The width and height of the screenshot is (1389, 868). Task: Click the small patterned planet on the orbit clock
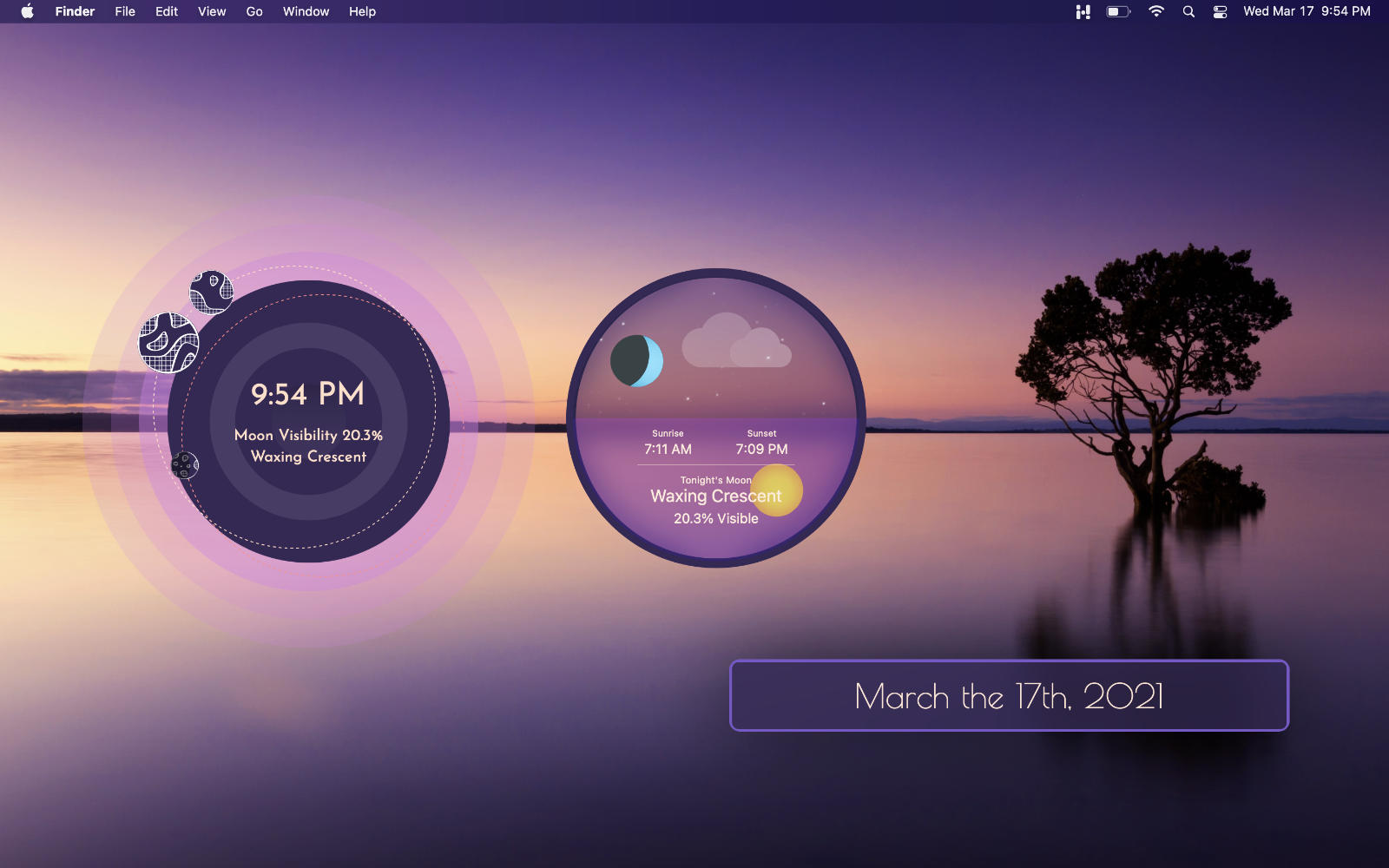pyautogui.click(x=211, y=292)
